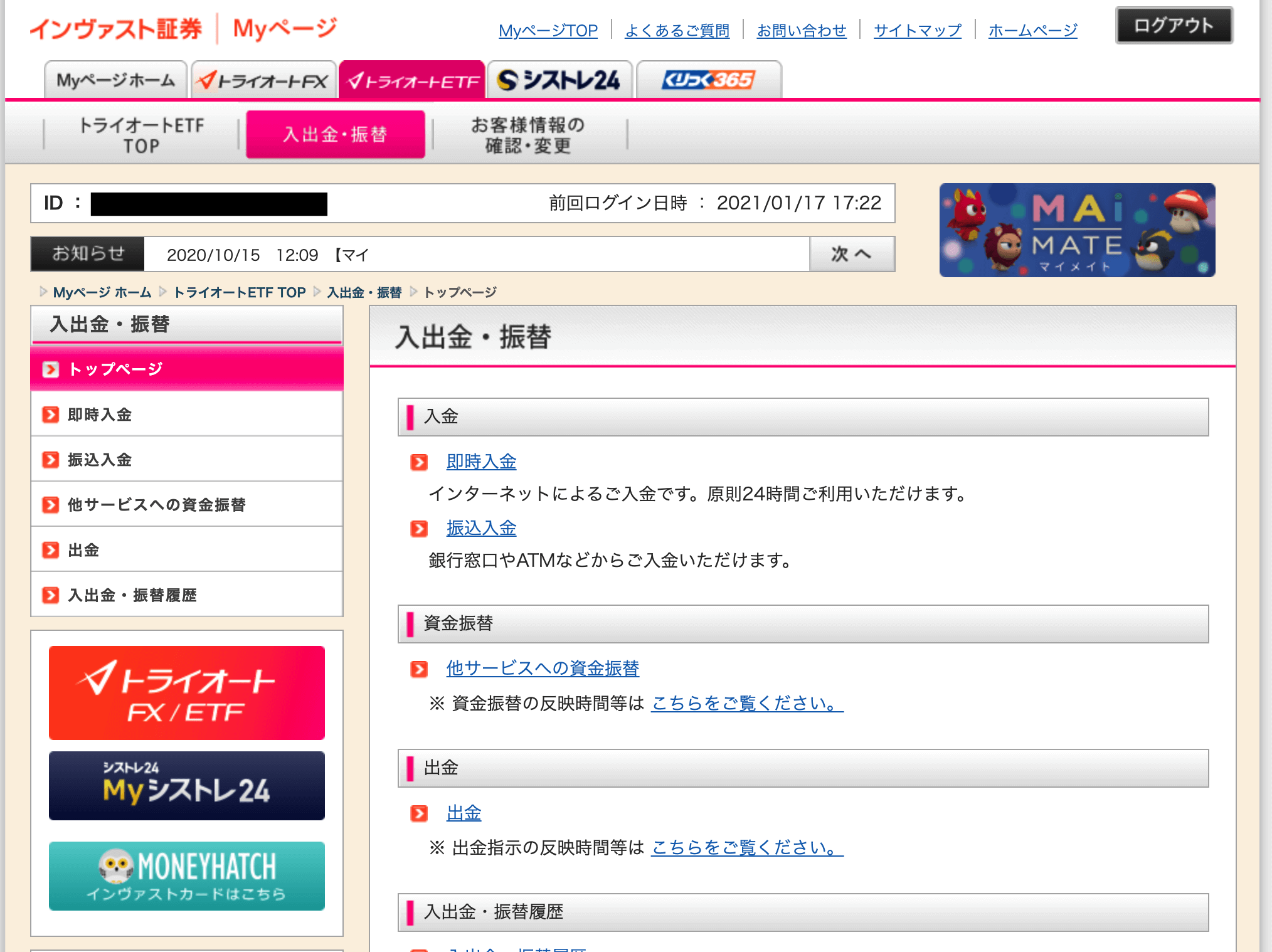Viewport: 1272px width, 952px height.
Task: Open the よくあるご質問 link
Action: click(677, 30)
